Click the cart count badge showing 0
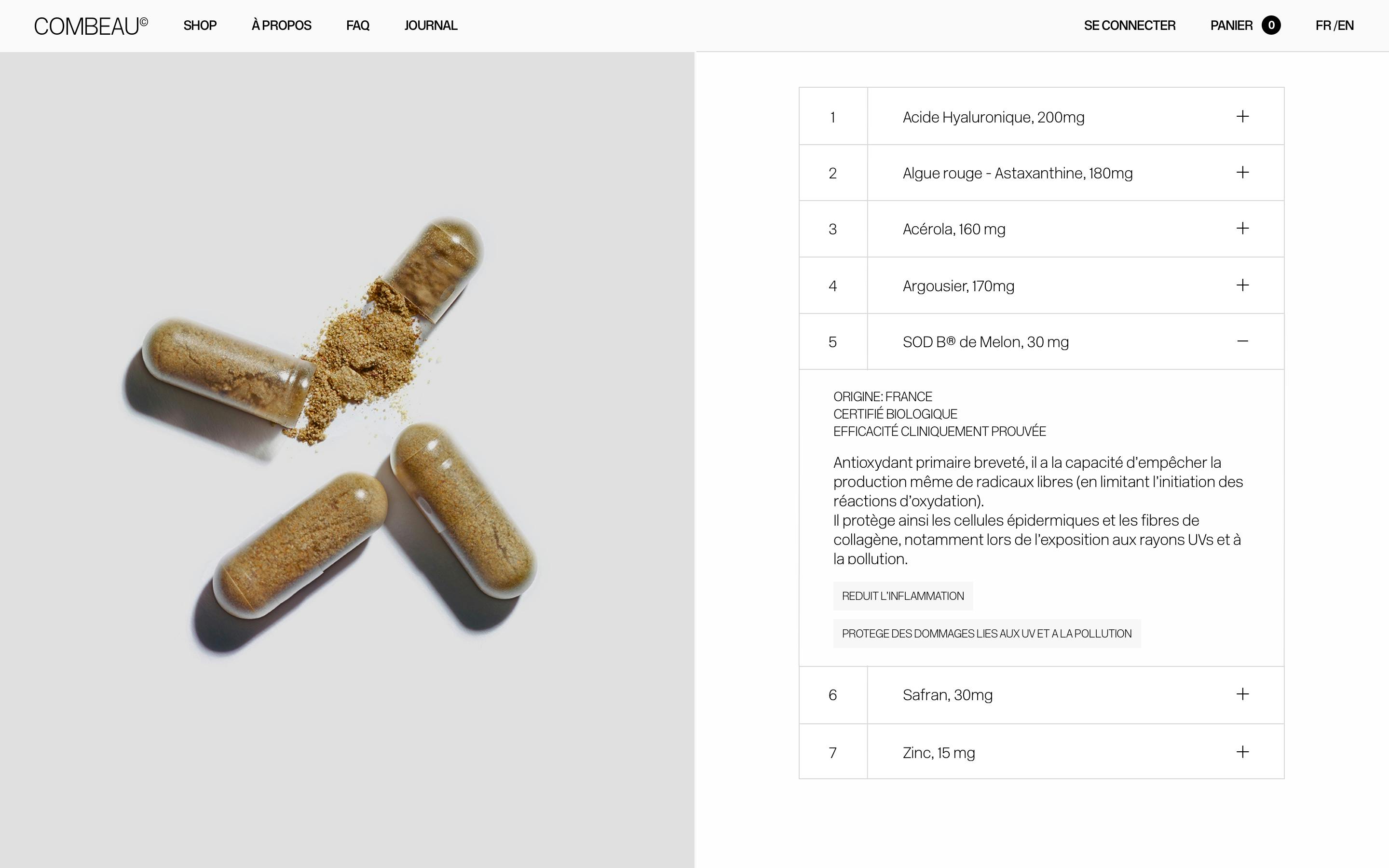 tap(1269, 25)
